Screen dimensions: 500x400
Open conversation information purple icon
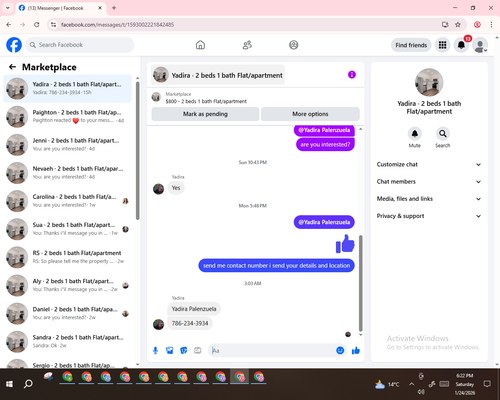coord(352,75)
